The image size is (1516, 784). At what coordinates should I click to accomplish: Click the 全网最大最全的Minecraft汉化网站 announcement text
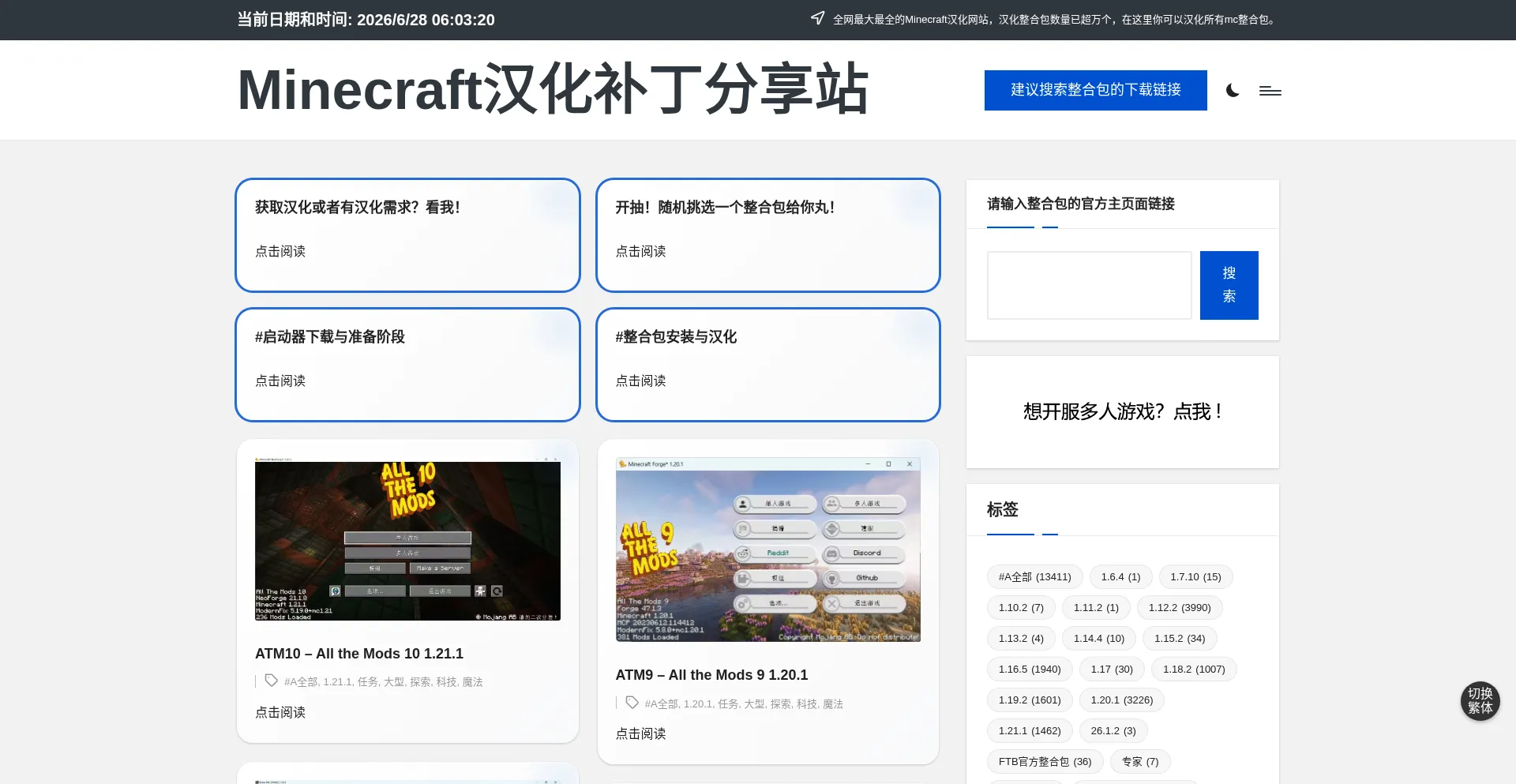[x=1055, y=20]
